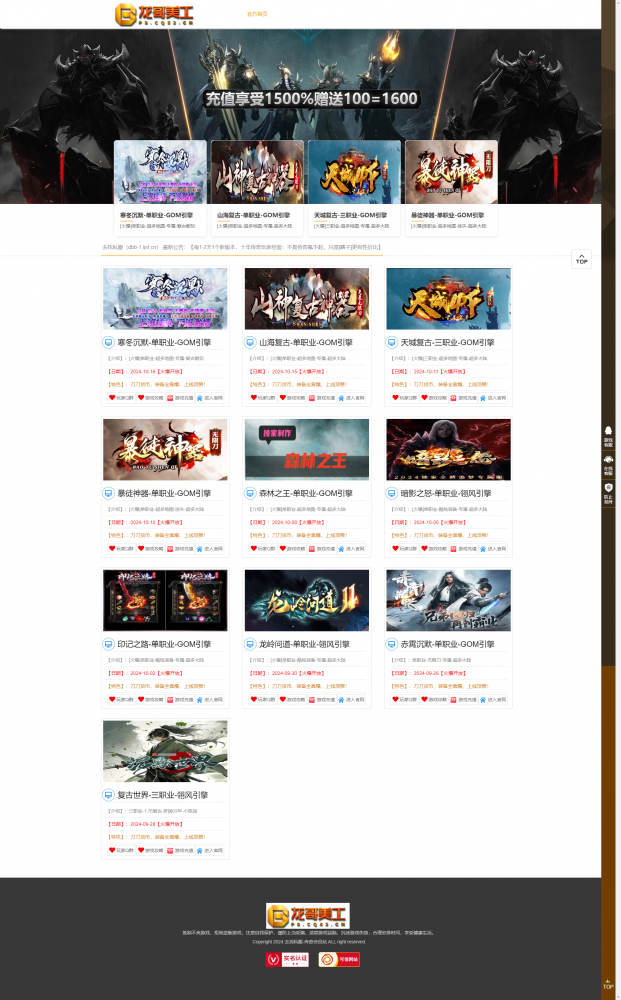The height and width of the screenshot is (1000, 621).
Task: Open the 印记之路 card image
Action: (165, 600)
